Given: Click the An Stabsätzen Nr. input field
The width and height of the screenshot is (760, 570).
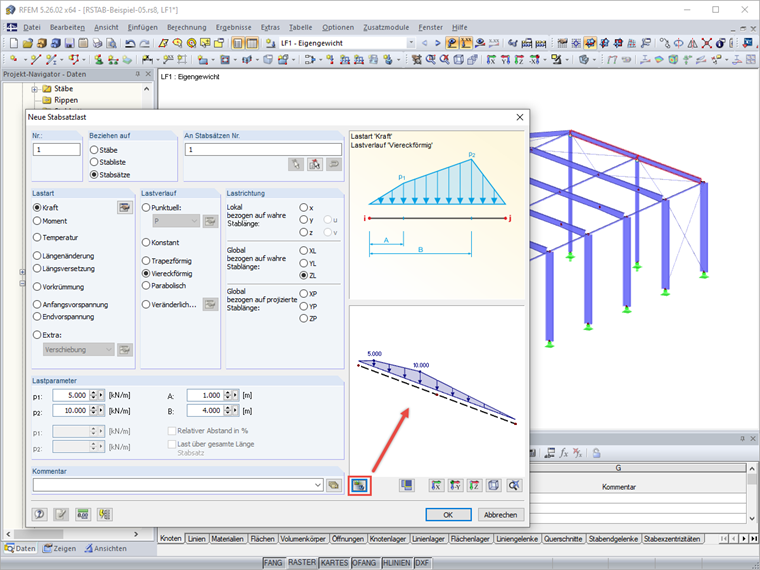Looking at the screenshot, I should (x=263, y=150).
